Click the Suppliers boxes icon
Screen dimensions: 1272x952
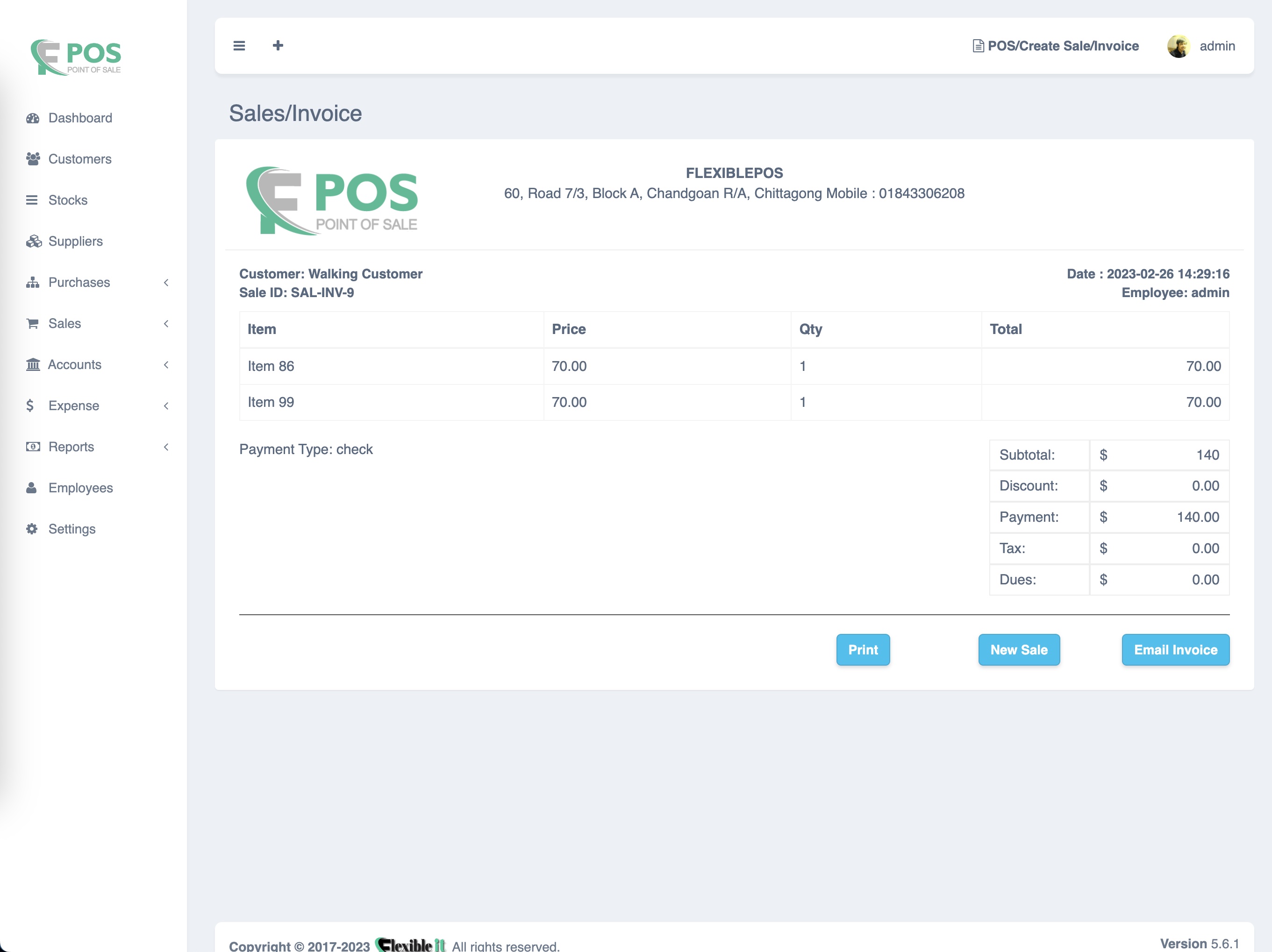(33, 242)
